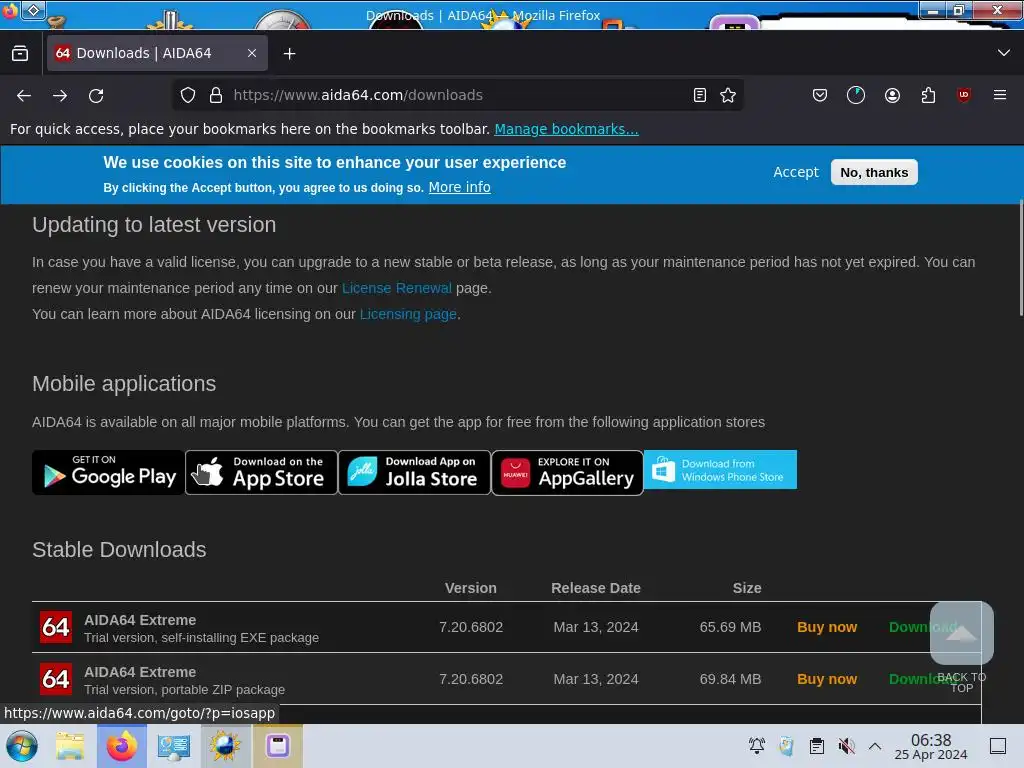Decline cookies with No, thanks button
The image size is (1024, 768).
(x=874, y=172)
